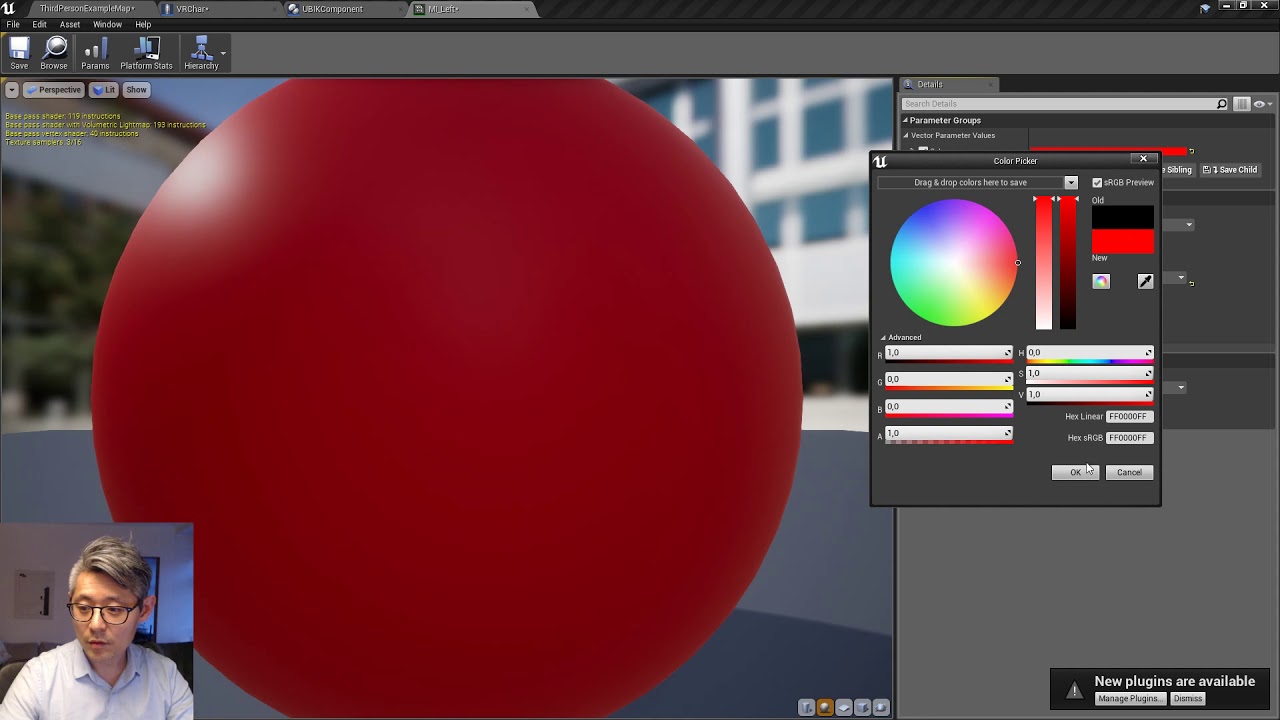Click the value brightness vertical bar
Image resolution: width=1280 pixels, height=720 pixels.
click(1068, 263)
